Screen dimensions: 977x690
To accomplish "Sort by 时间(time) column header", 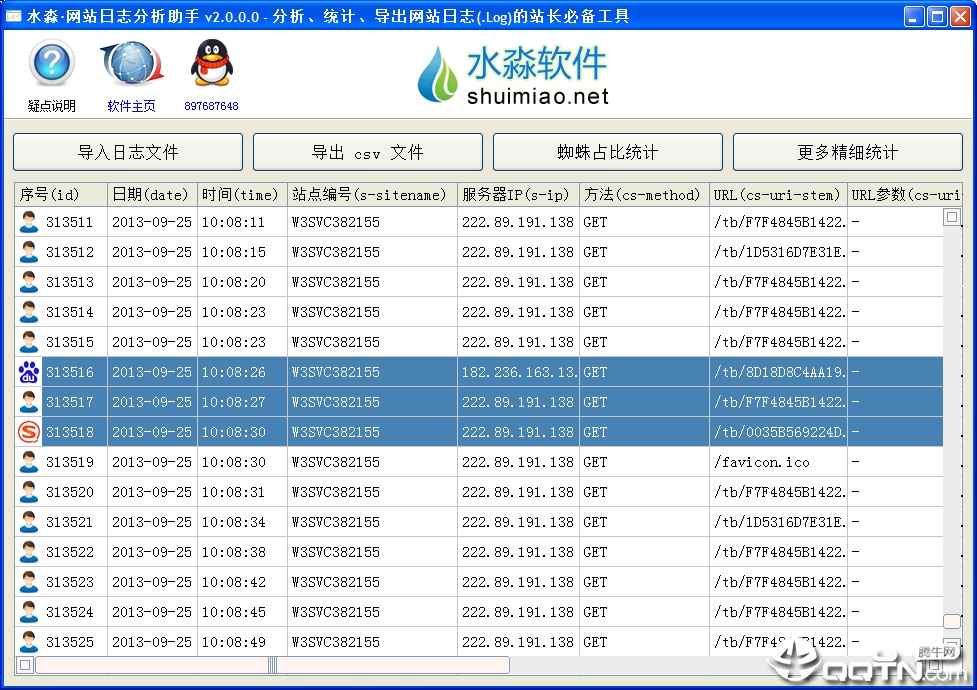I will tap(242, 194).
